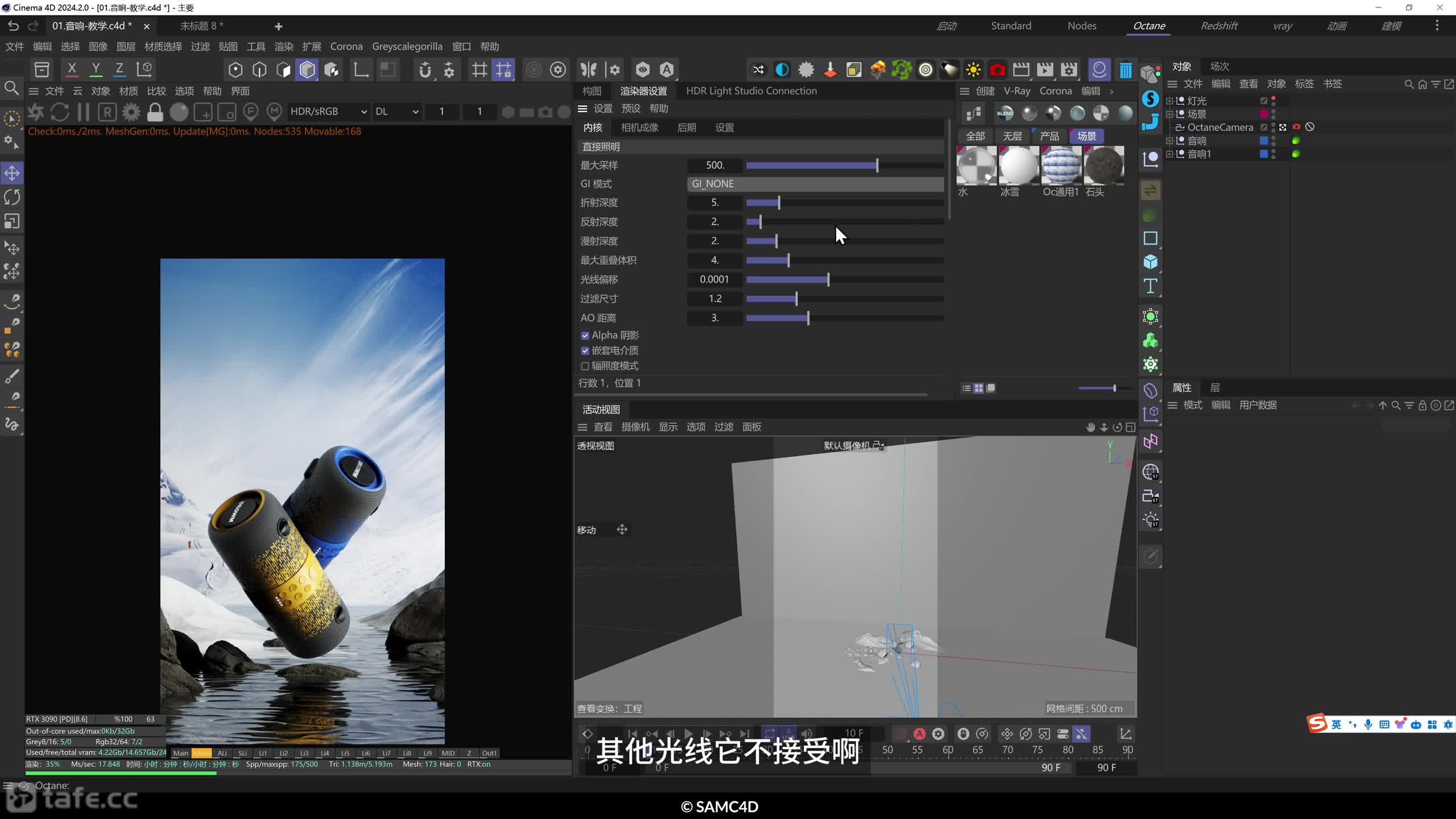Open the Greyscalegorilla menu
The height and width of the screenshot is (819, 1456).
coord(407,47)
